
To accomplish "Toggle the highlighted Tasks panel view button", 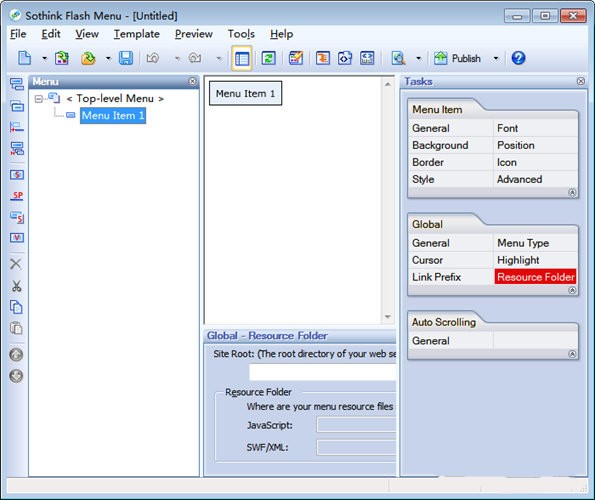I will pos(242,58).
